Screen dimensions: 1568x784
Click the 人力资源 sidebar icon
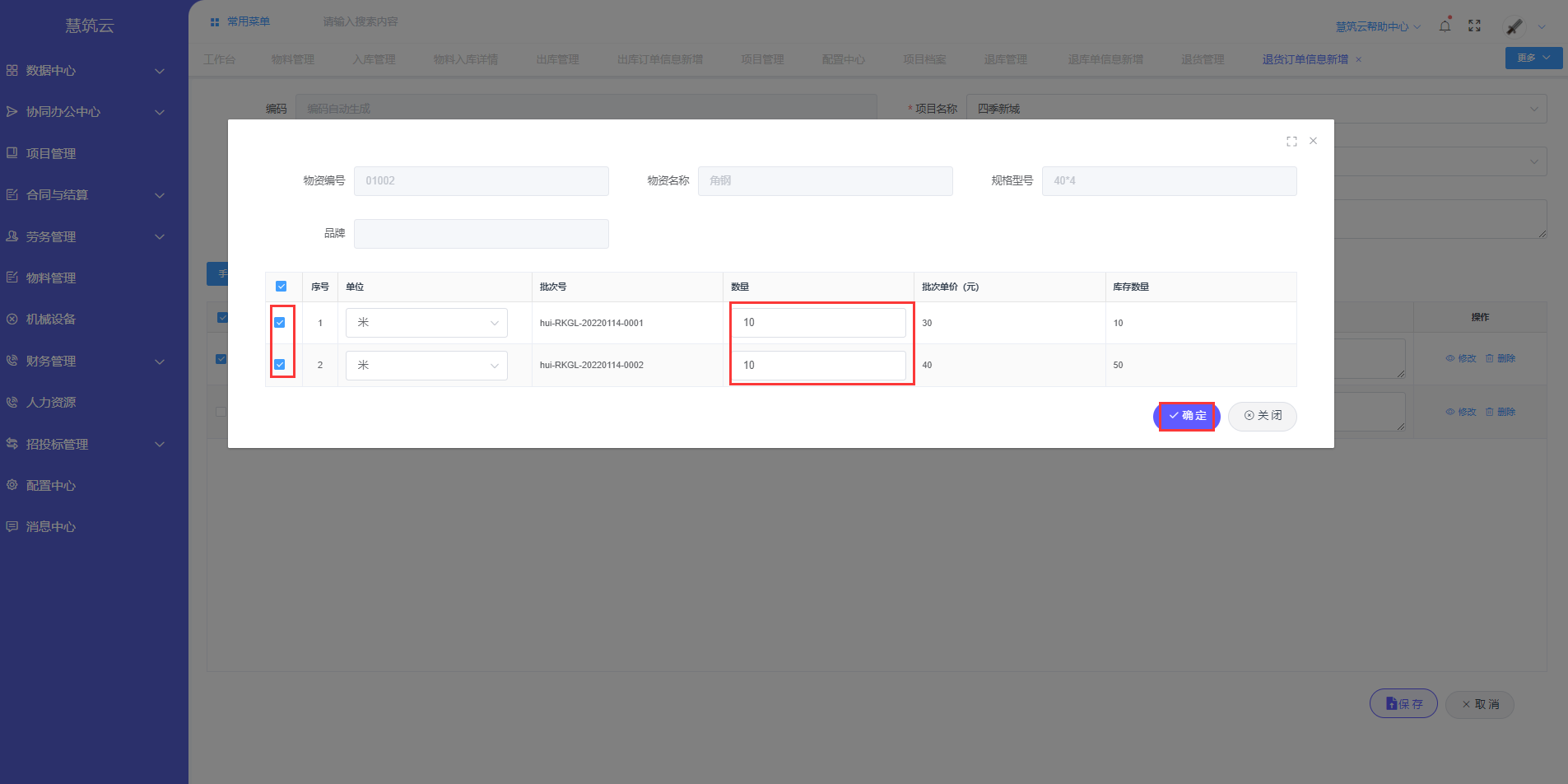[x=12, y=403]
